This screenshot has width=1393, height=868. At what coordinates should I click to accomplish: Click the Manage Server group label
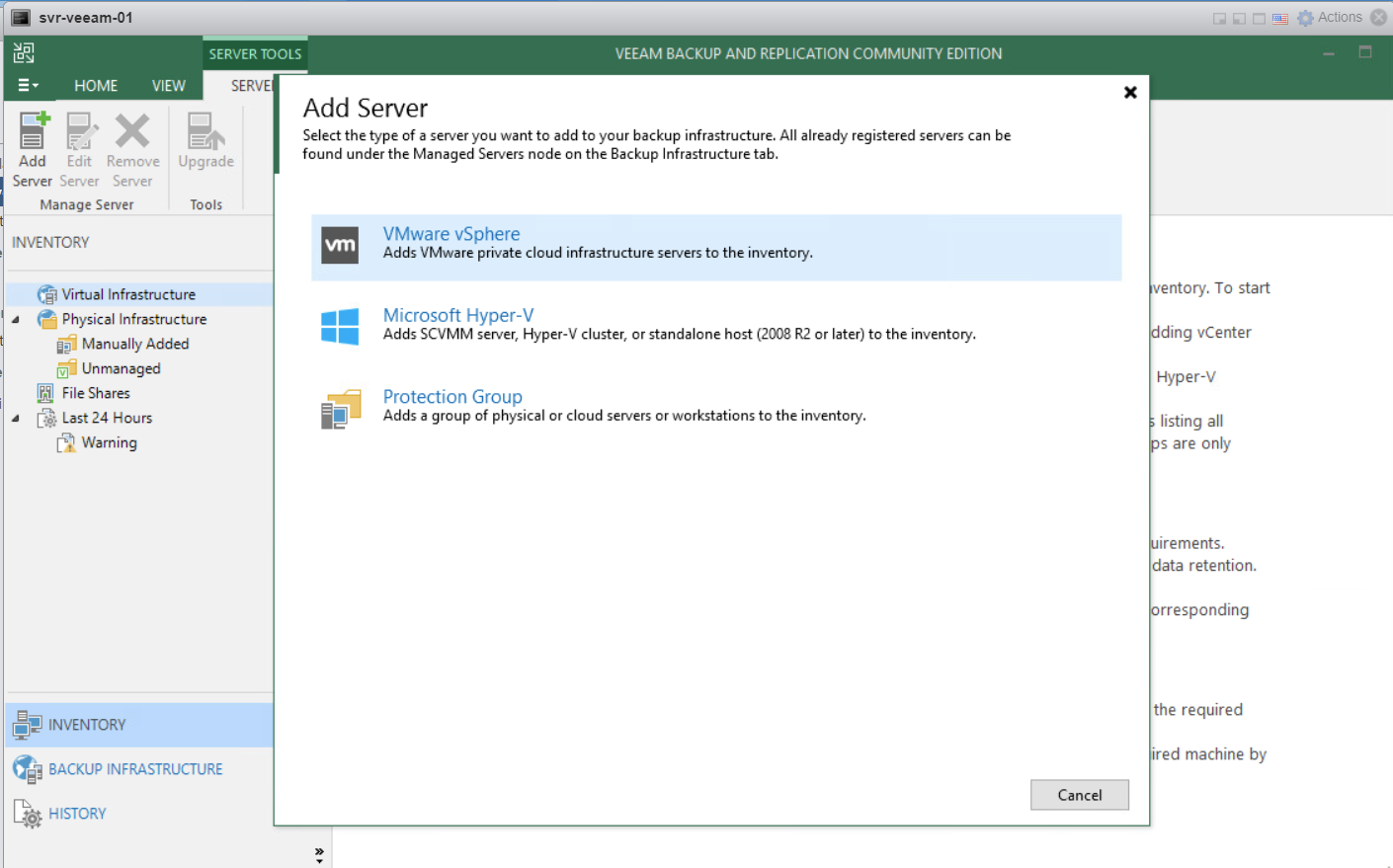tap(87, 204)
